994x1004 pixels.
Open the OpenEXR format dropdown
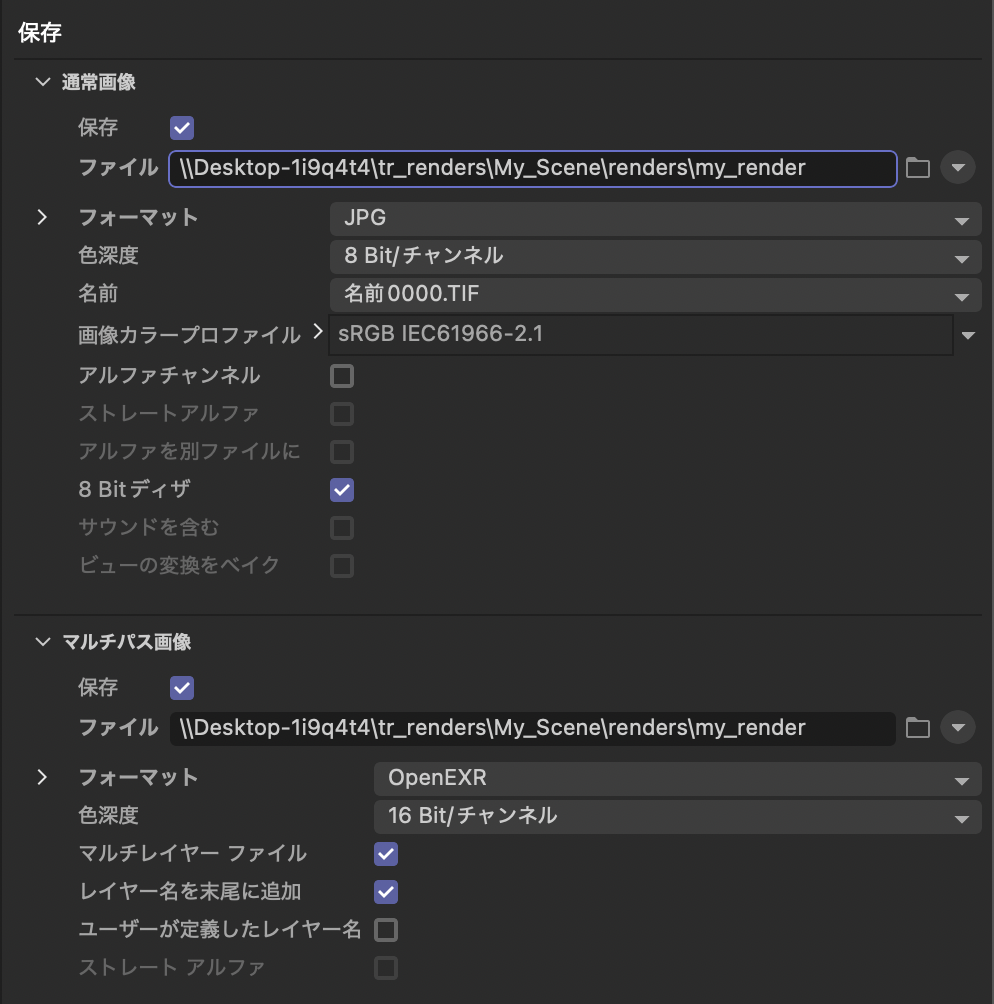tap(678, 779)
